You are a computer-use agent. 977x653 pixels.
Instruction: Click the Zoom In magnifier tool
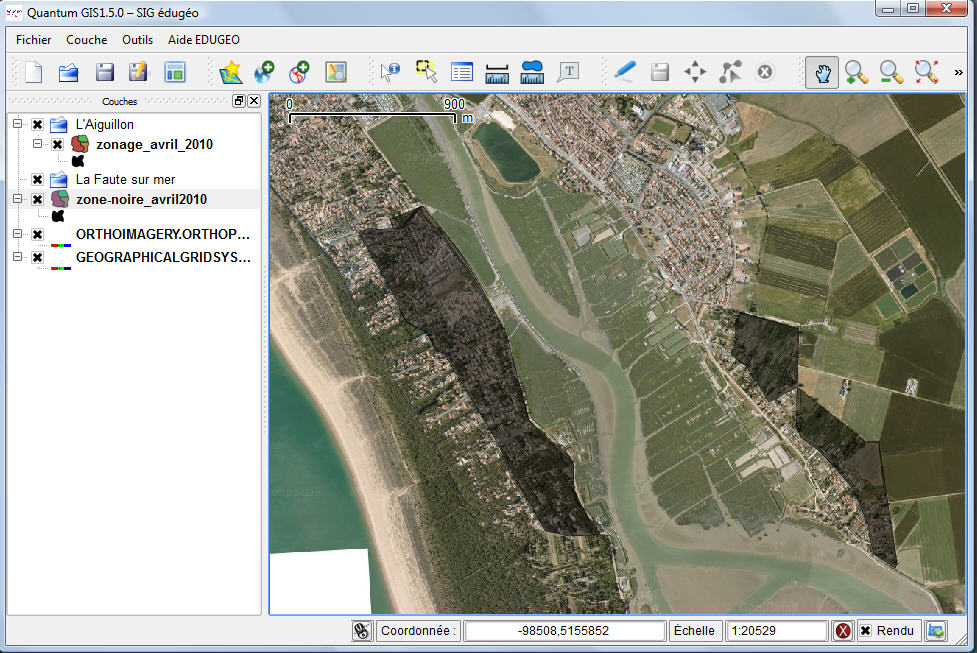point(856,72)
